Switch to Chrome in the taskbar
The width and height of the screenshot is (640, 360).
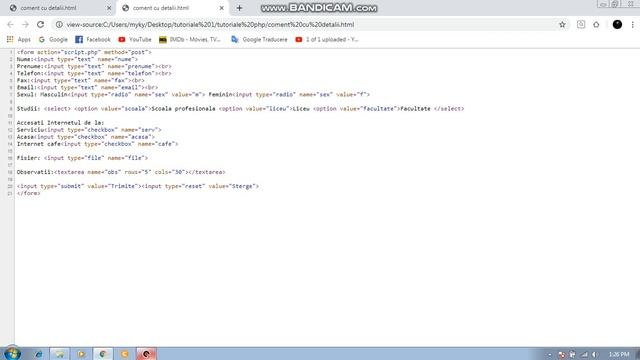pos(103,354)
